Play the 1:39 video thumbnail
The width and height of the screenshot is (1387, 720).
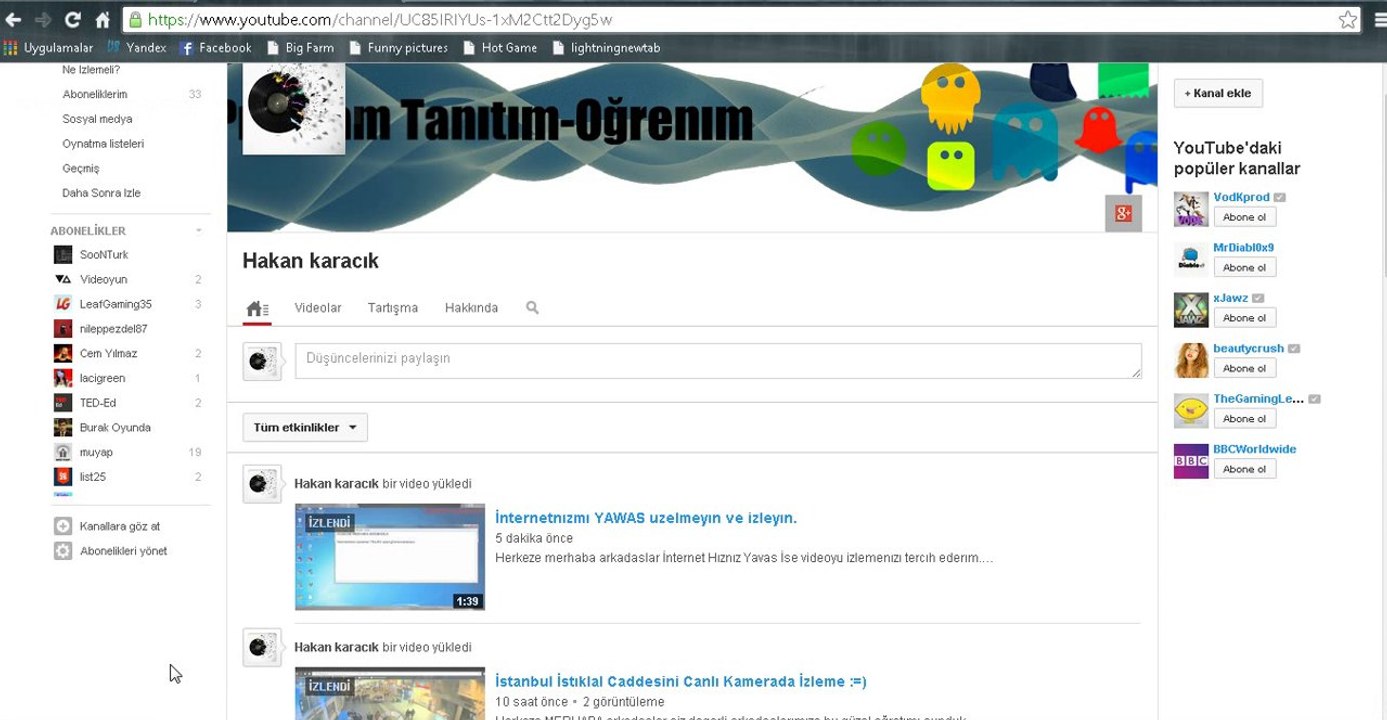pos(390,557)
